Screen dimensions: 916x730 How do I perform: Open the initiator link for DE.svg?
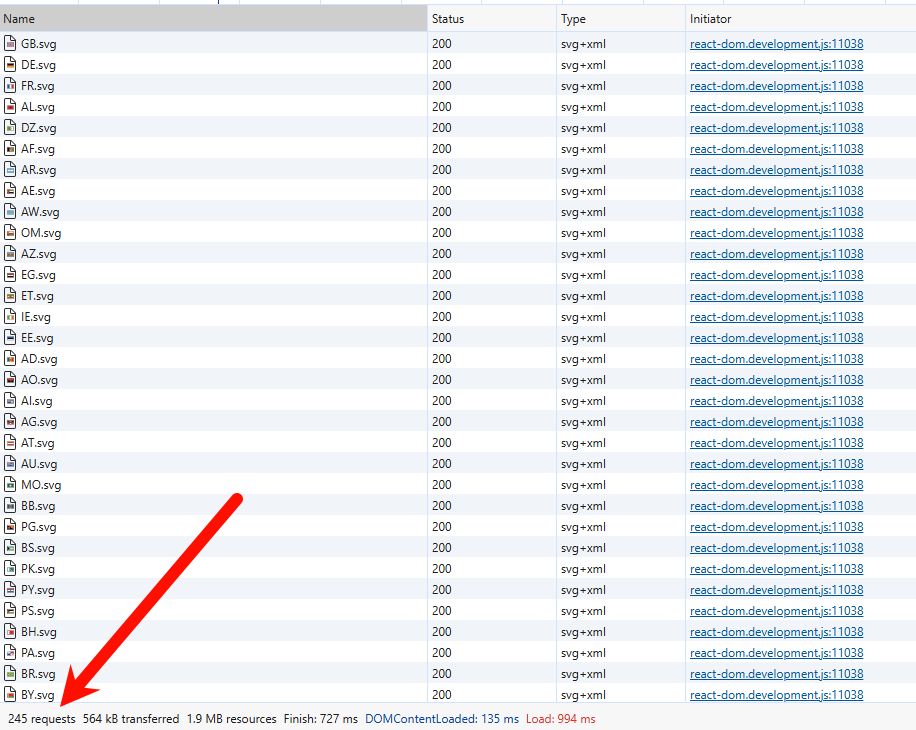click(776, 65)
